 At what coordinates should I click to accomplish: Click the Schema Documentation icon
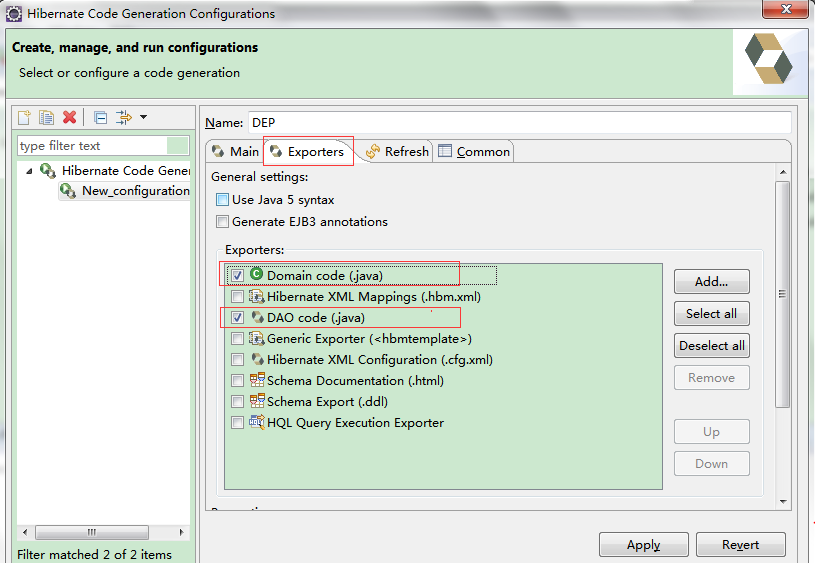coord(257,380)
